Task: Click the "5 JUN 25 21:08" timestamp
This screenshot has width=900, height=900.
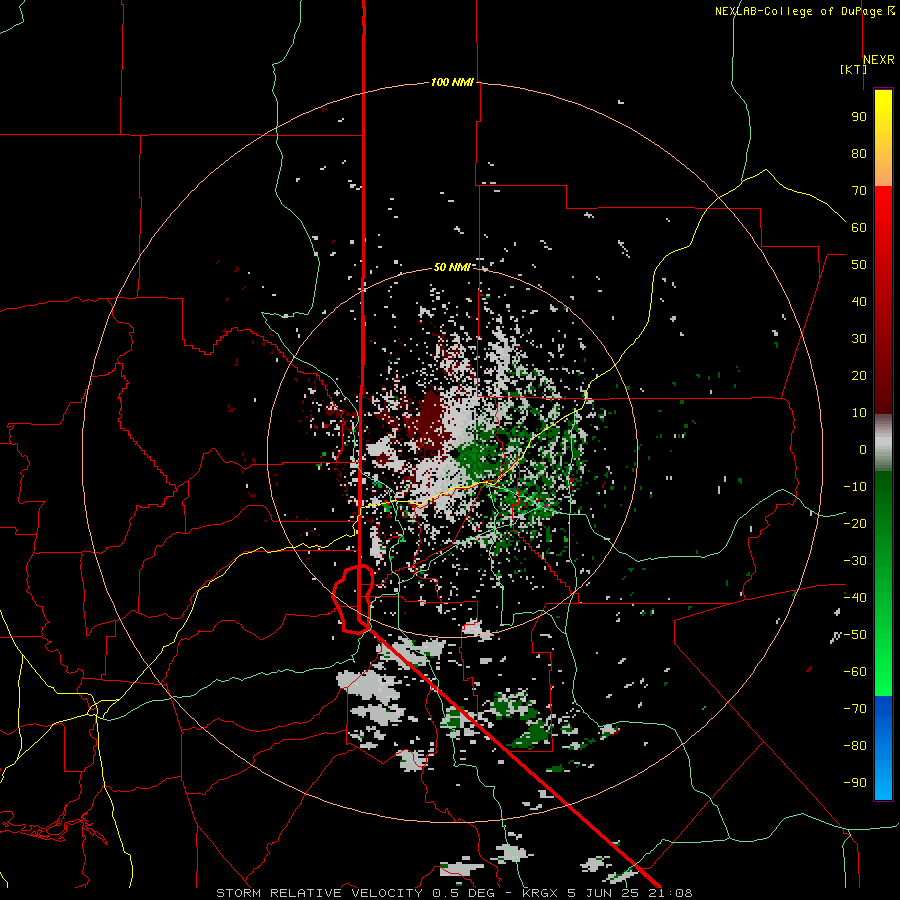Action: [x=630, y=893]
